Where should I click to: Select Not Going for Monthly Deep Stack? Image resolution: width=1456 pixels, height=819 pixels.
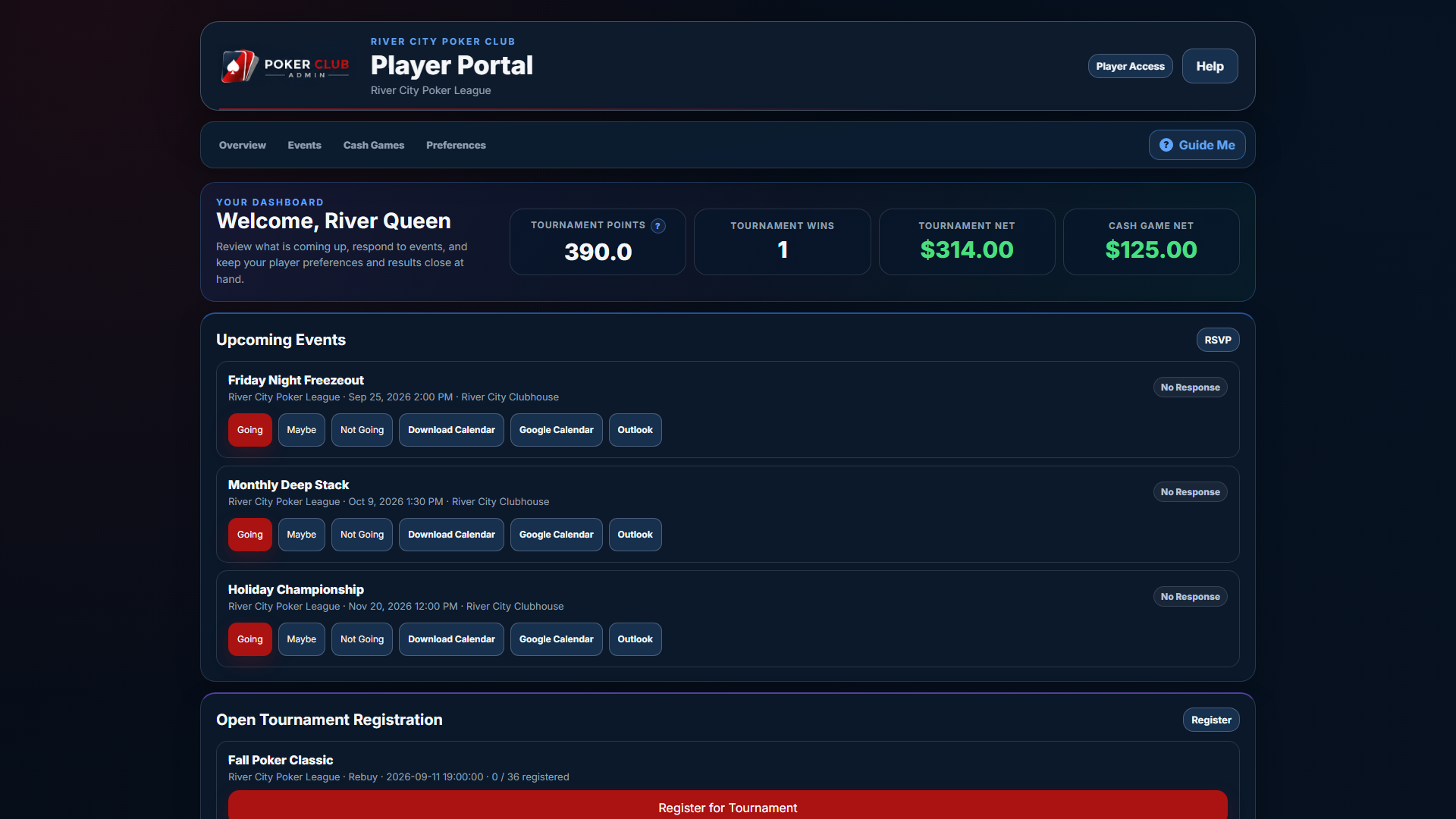tap(362, 535)
